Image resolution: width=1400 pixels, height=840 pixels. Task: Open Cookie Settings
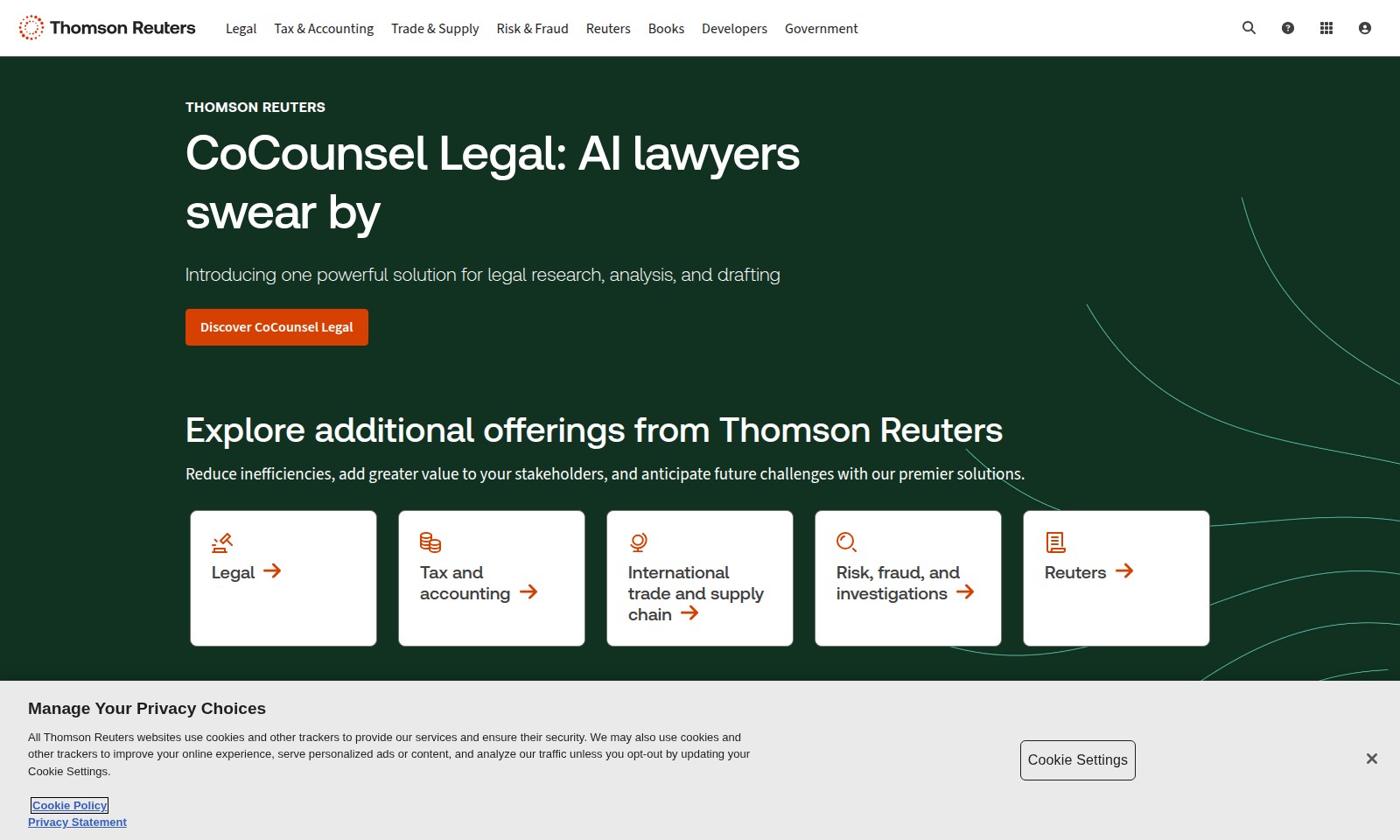1077,760
